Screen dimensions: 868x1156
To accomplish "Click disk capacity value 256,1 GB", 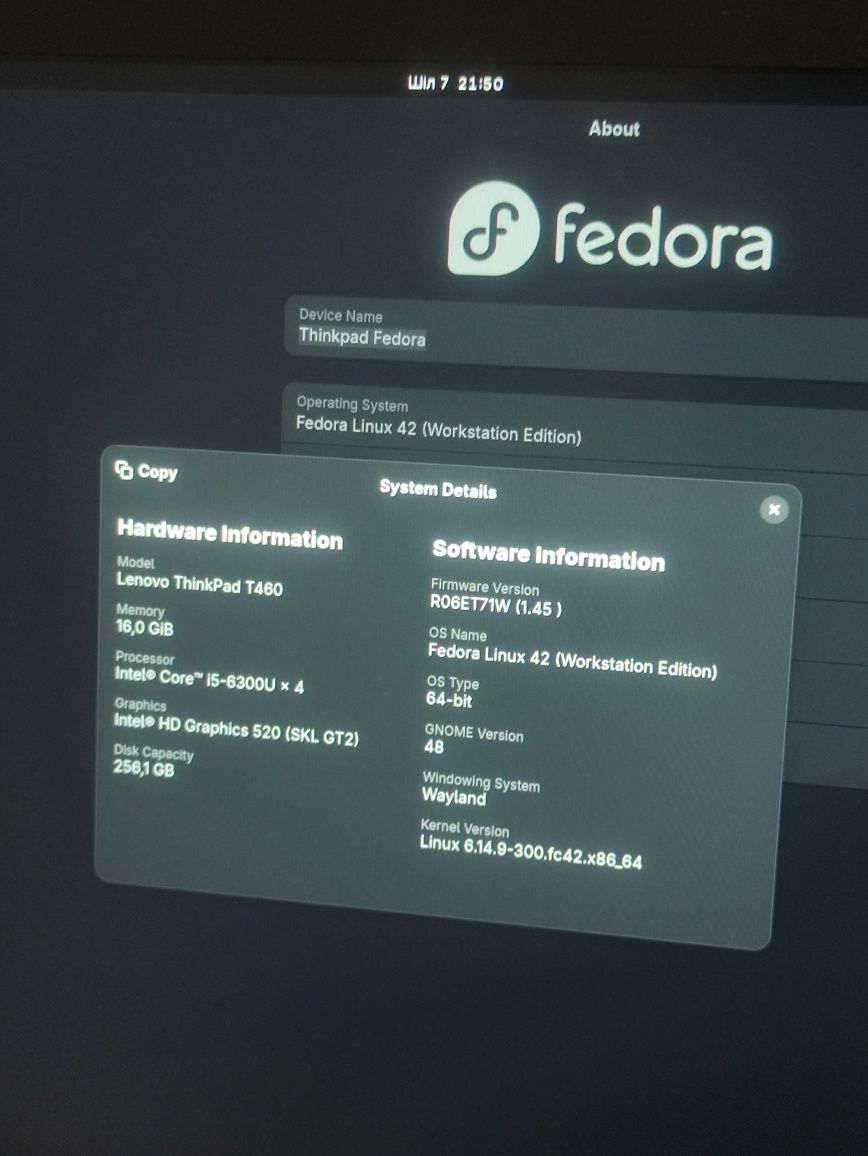I will click(144, 768).
